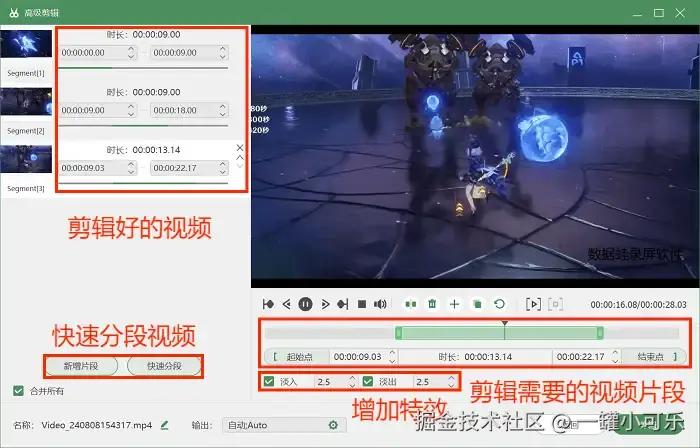Viewport: 700px width, 448px height.
Task: Maximize the 高级剪辑 window
Action: coord(659,13)
